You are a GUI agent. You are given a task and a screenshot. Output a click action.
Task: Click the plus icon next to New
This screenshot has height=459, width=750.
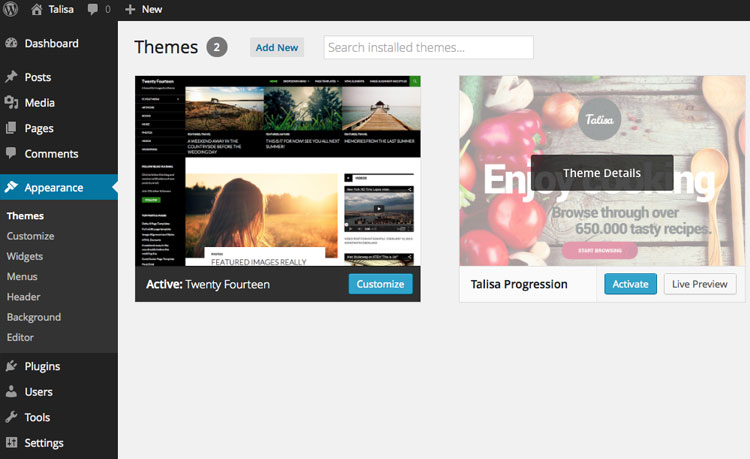pyautogui.click(x=130, y=10)
